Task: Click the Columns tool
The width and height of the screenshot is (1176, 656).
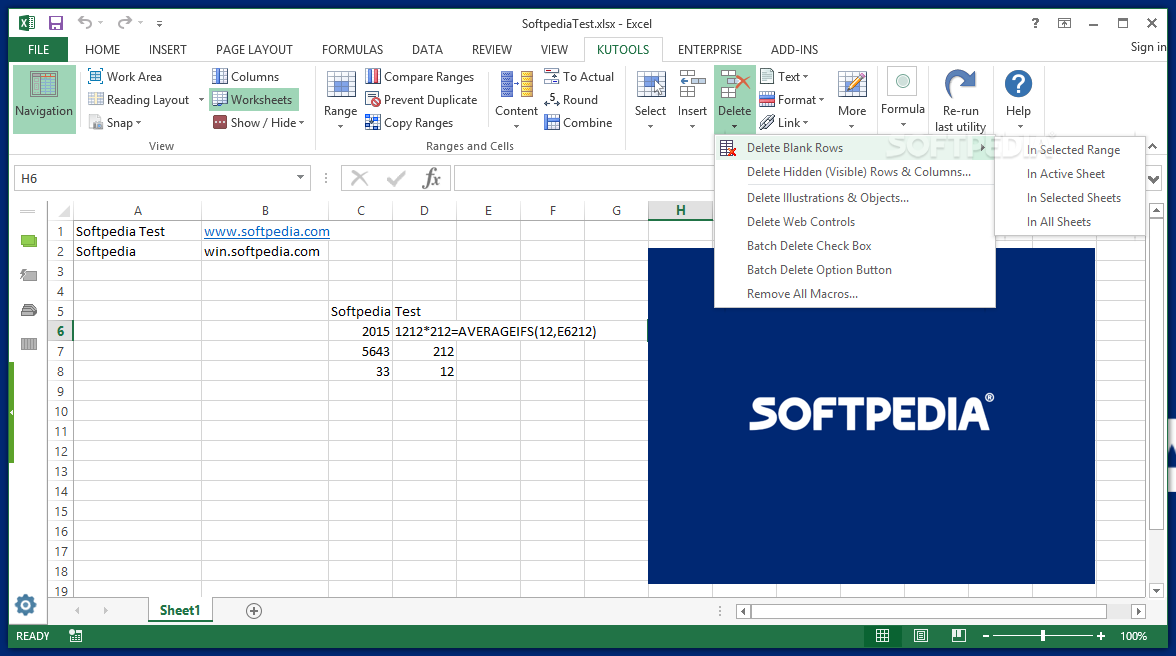Action: (x=245, y=76)
